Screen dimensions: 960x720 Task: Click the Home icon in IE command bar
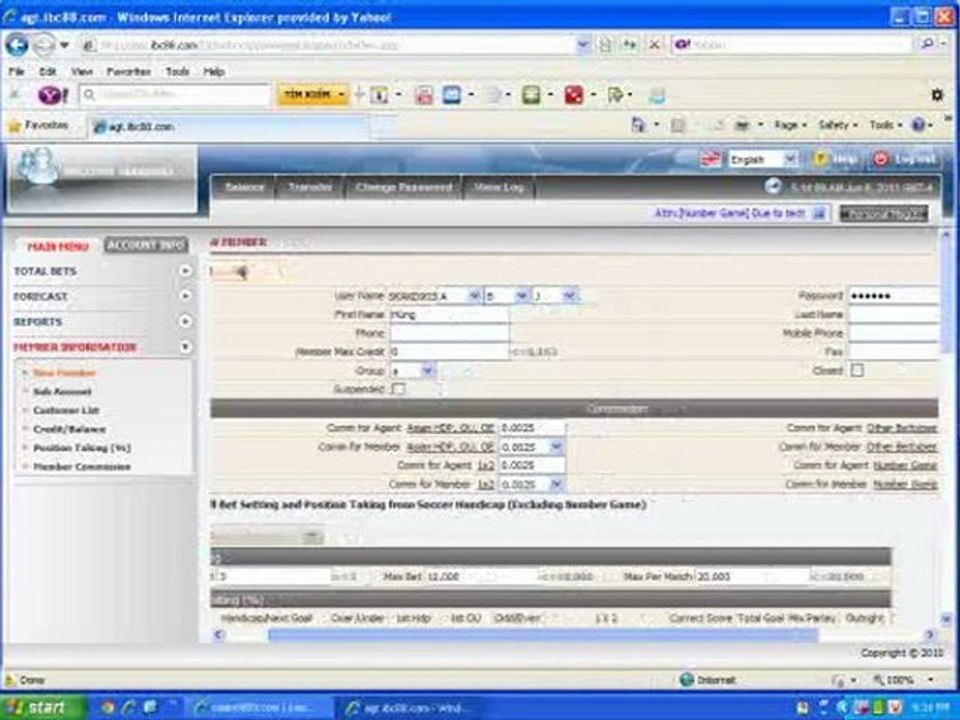click(x=639, y=125)
